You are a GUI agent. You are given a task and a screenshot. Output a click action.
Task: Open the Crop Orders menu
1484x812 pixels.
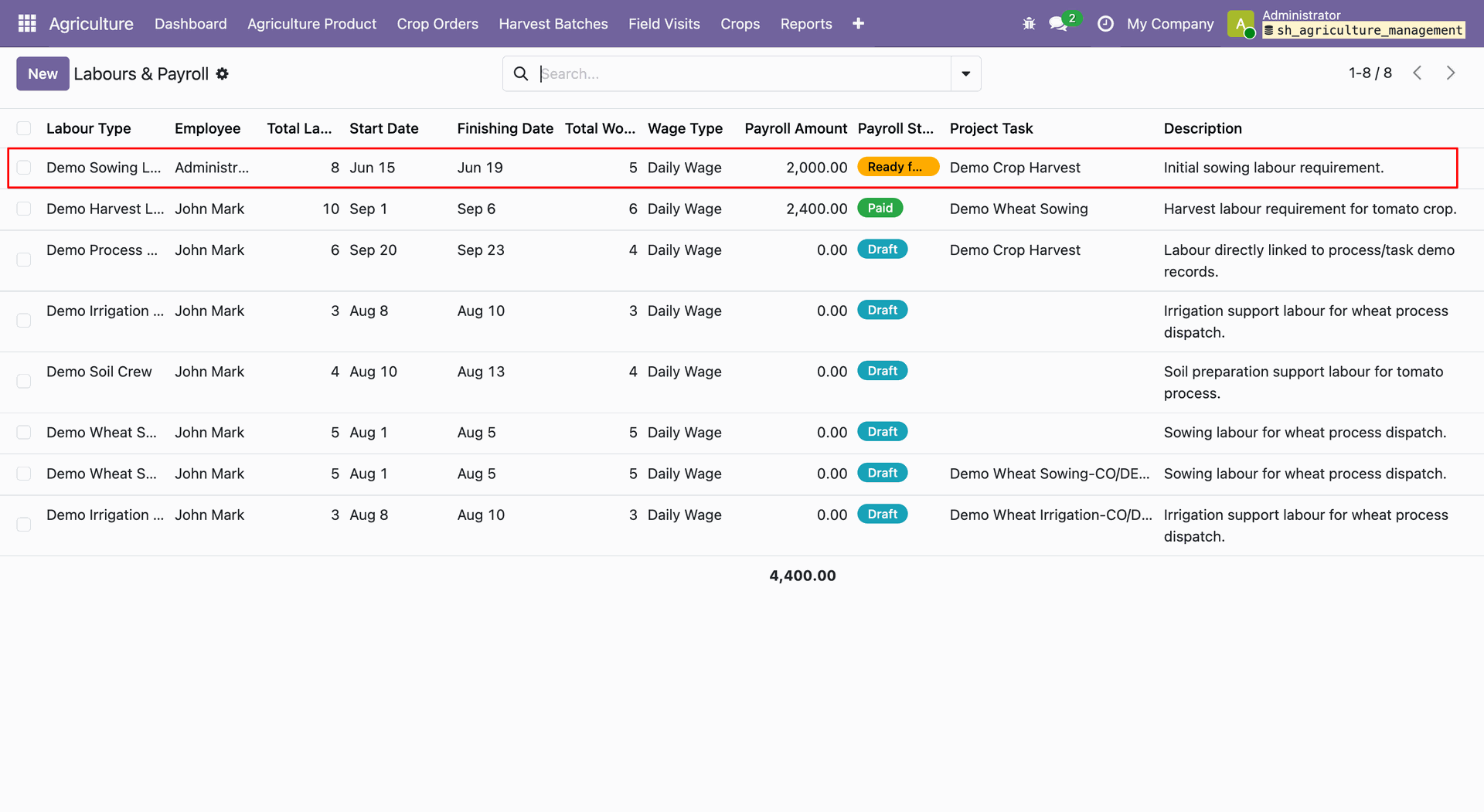tap(437, 24)
